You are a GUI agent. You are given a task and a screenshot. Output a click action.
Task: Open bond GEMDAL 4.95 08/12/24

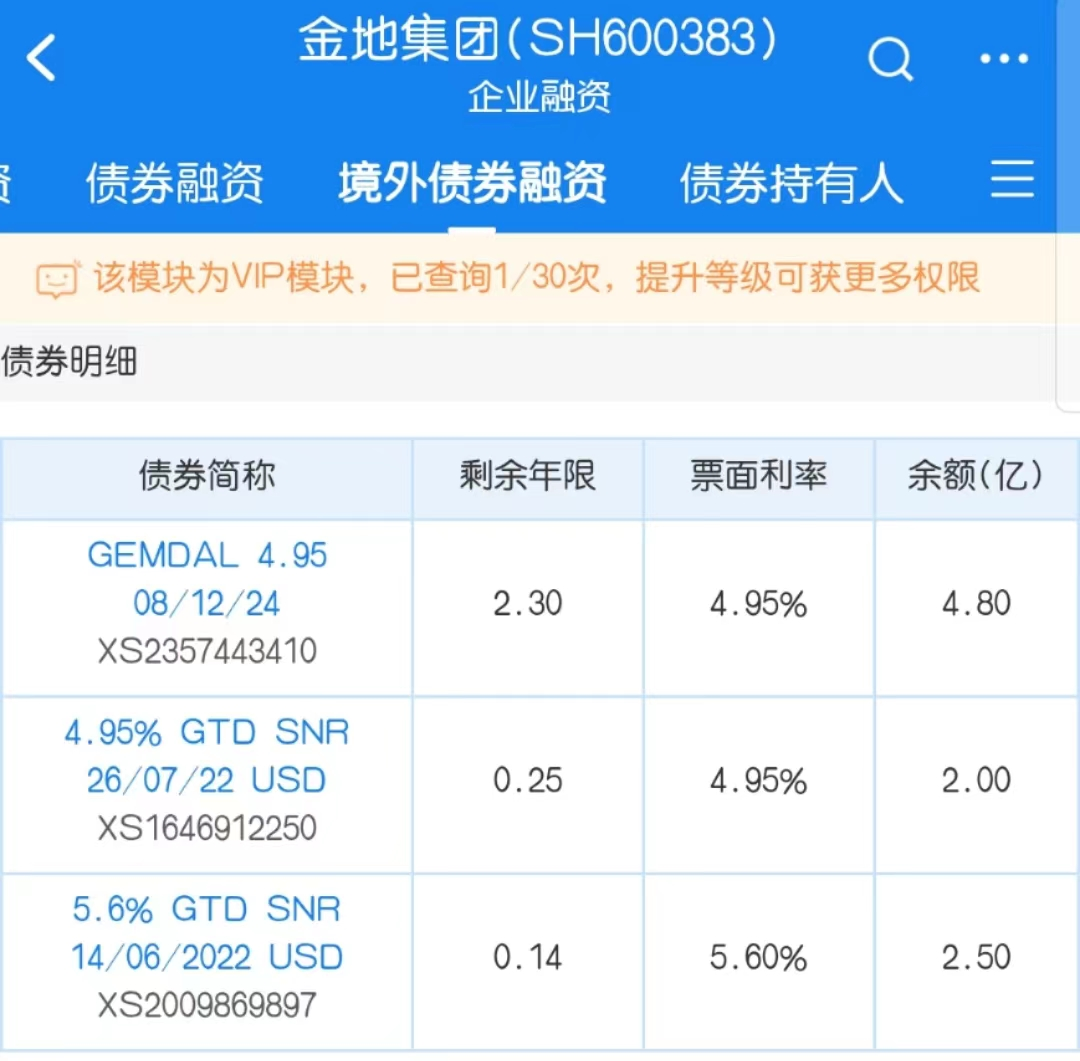[207, 578]
